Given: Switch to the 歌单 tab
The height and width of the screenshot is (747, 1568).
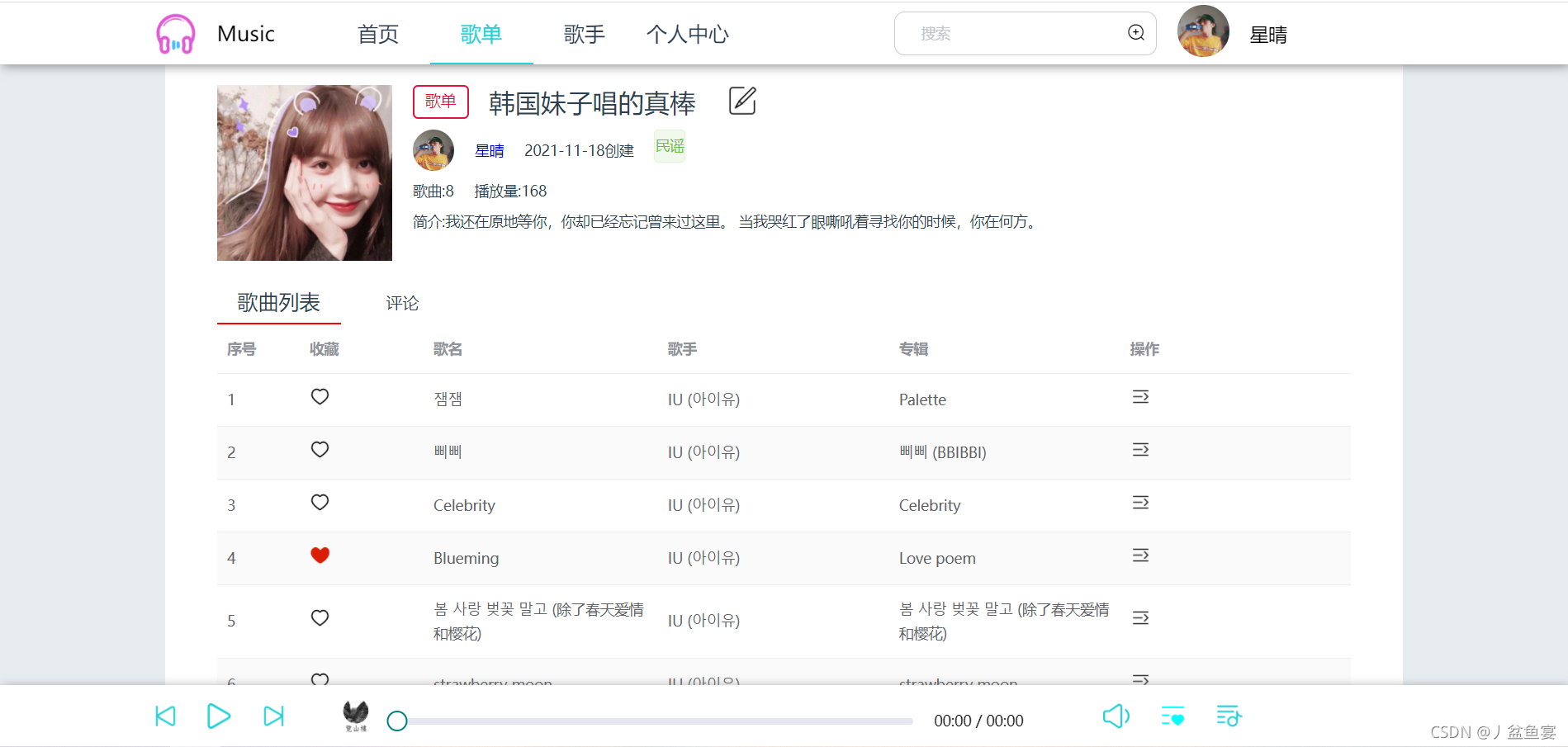Looking at the screenshot, I should pos(481,34).
